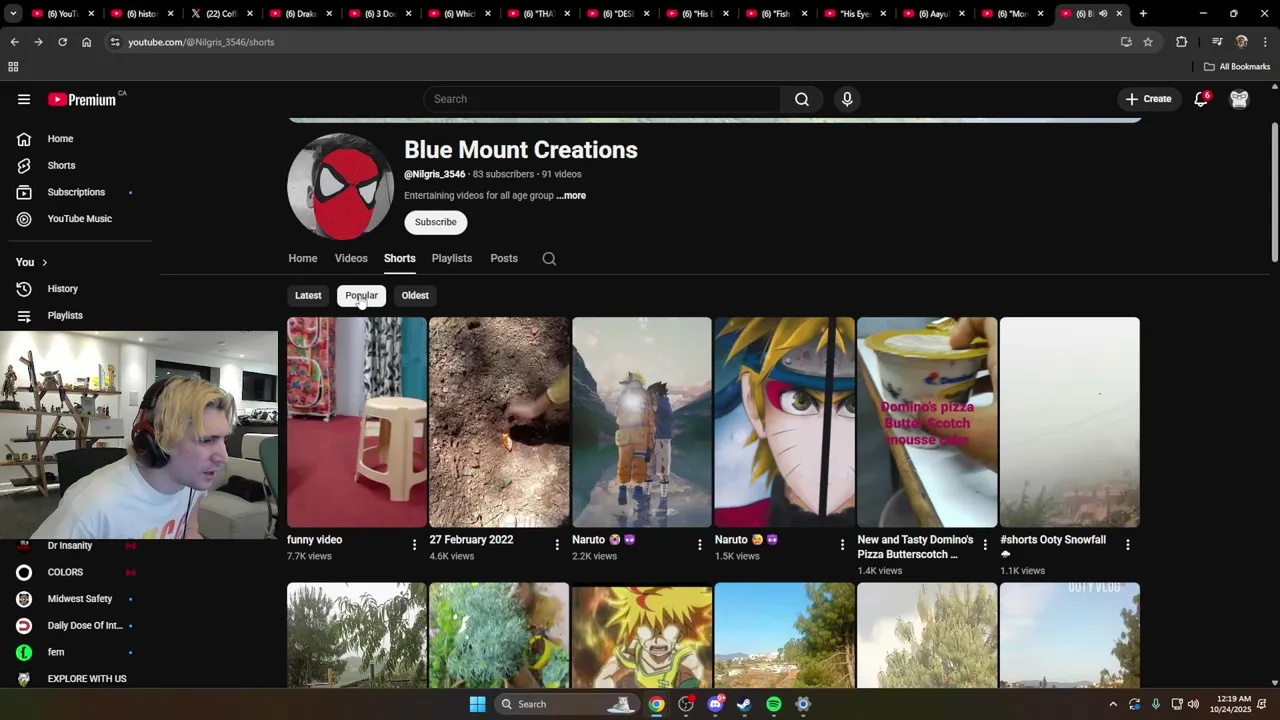Open options for Naruto 2.2K views short
This screenshot has height=720, width=1280.
click(699, 544)
